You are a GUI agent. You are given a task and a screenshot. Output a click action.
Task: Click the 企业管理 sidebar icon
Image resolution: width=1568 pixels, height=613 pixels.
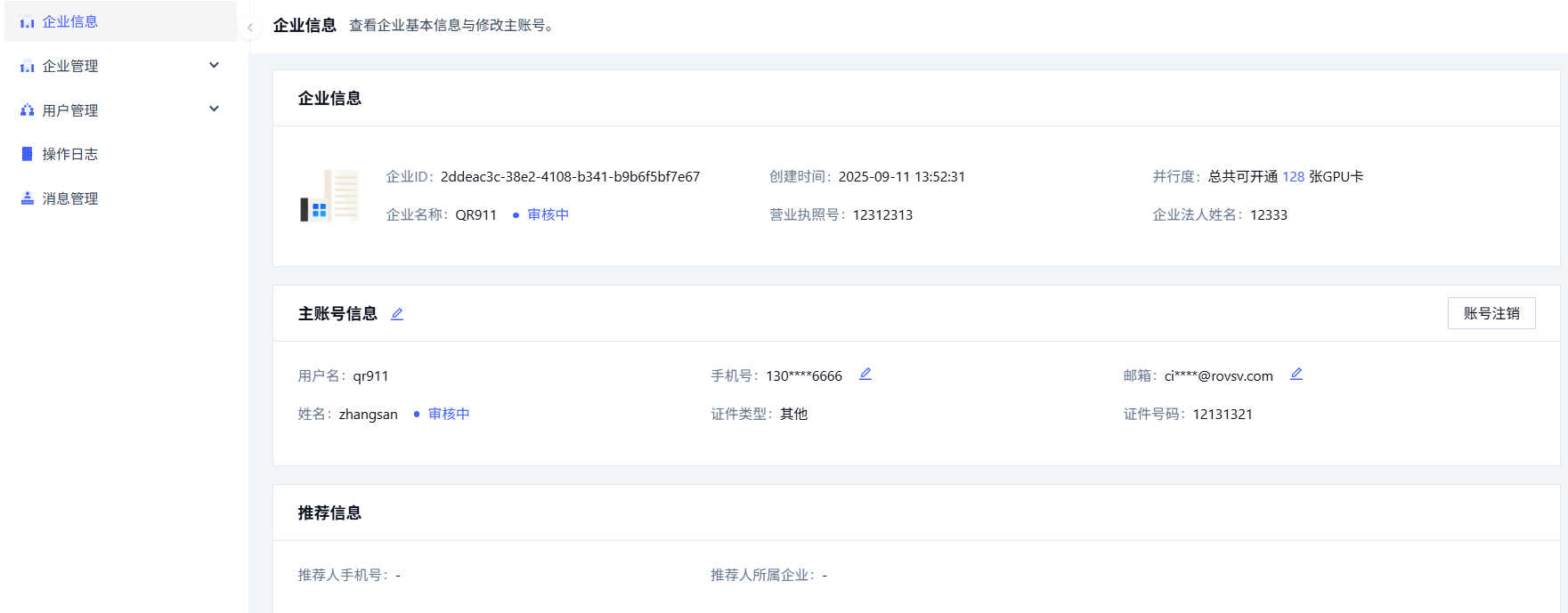(27, 67)
